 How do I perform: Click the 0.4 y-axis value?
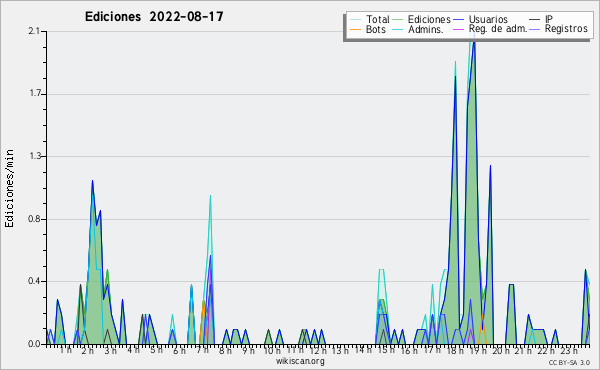(34, 282)
